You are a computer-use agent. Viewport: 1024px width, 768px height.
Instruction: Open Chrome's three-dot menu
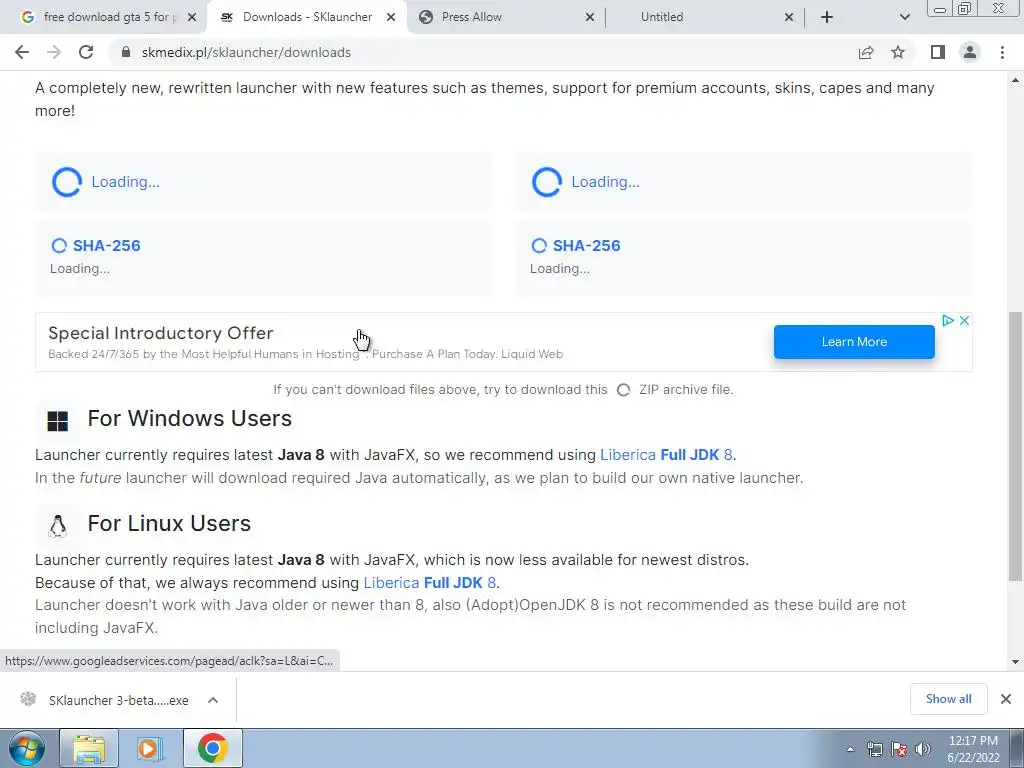[1002, 52]
